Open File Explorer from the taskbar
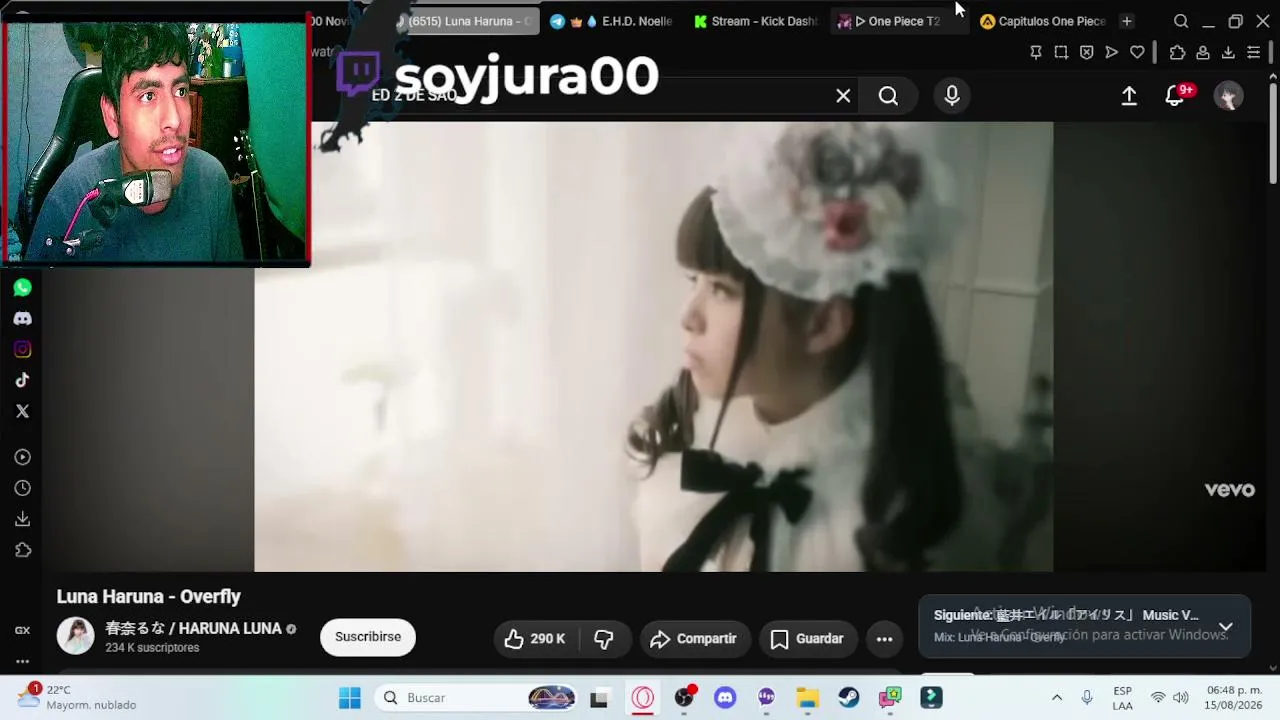Viewport: 1280px width, 720px height. (807, 698)
